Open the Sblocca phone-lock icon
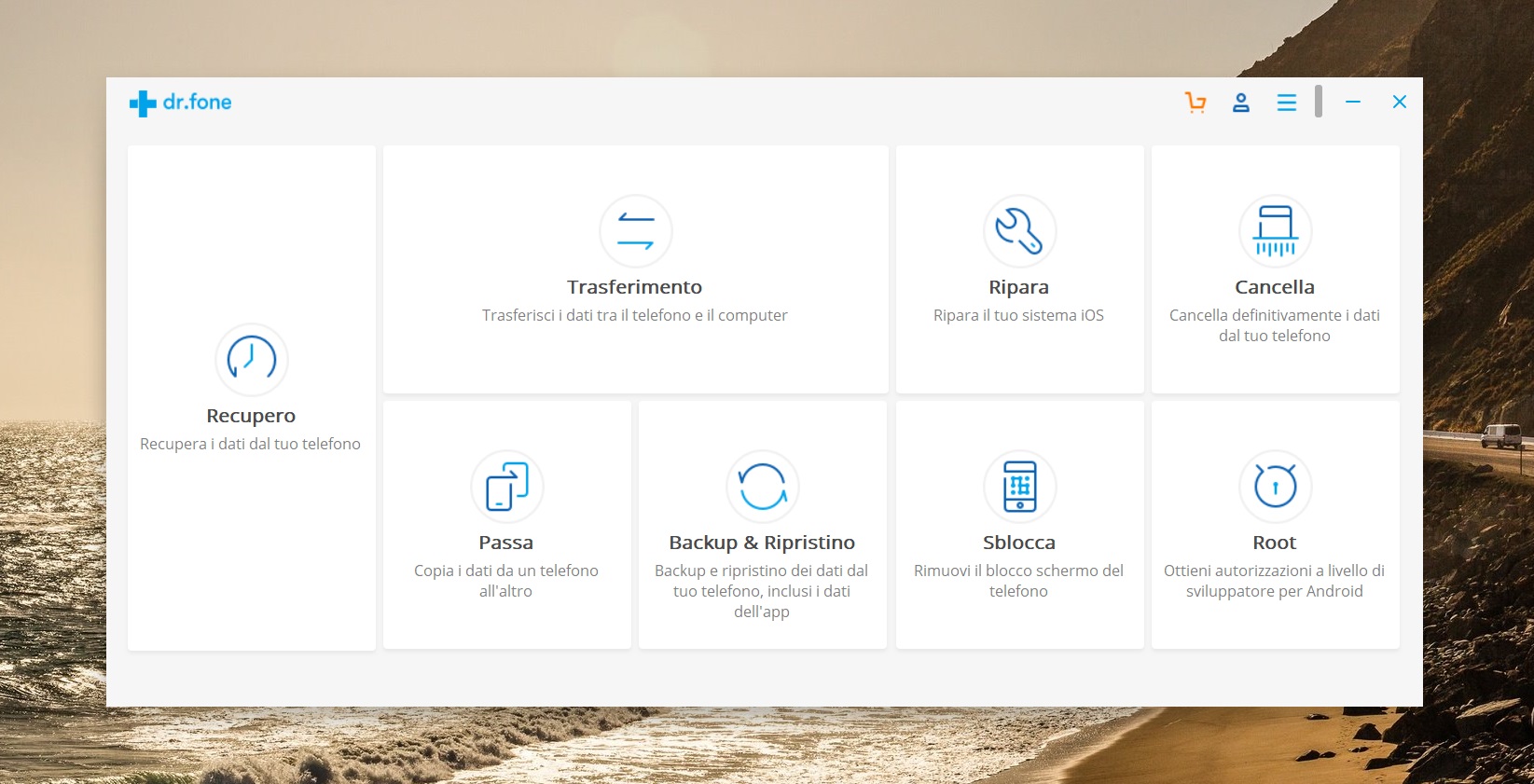 click(1019, 486)
